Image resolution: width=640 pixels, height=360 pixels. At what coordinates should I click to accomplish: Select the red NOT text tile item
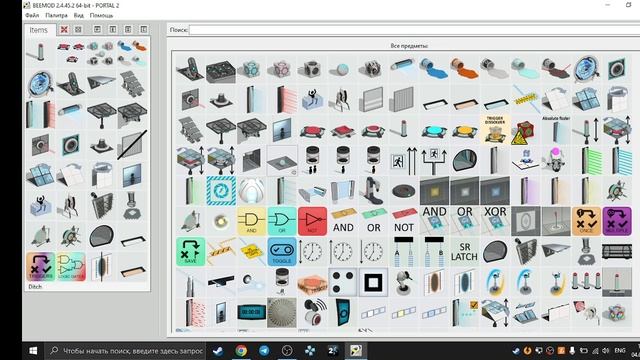[x=404, y=221]
